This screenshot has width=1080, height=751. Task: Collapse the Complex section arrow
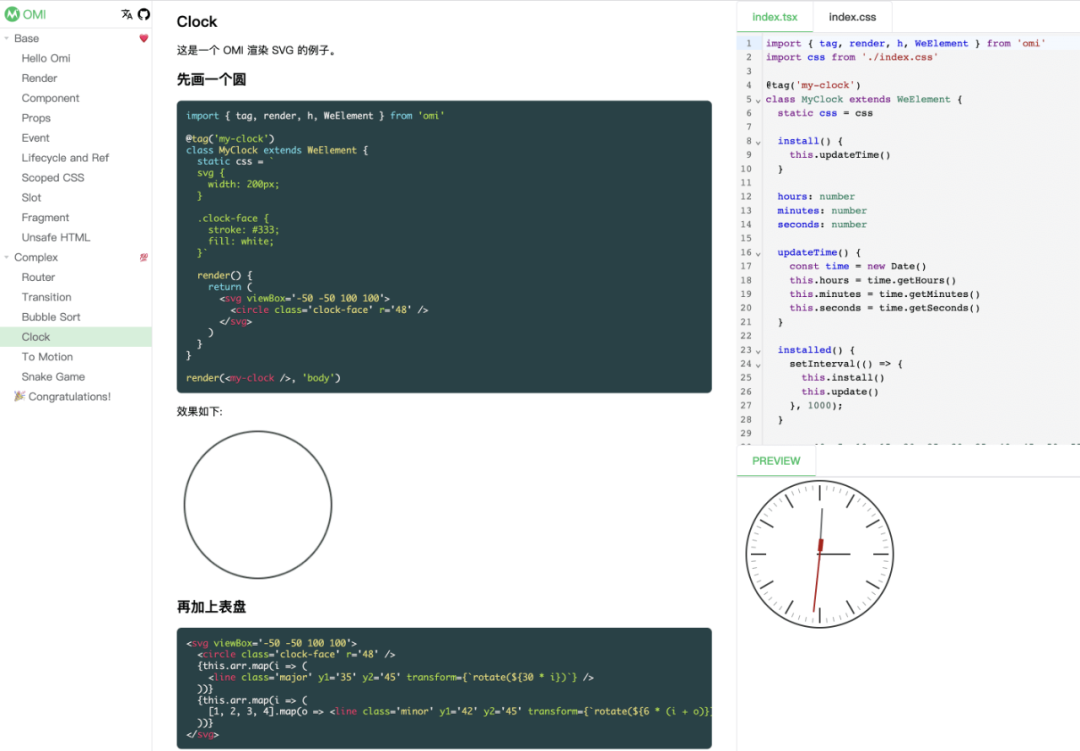tap(7, 258)
